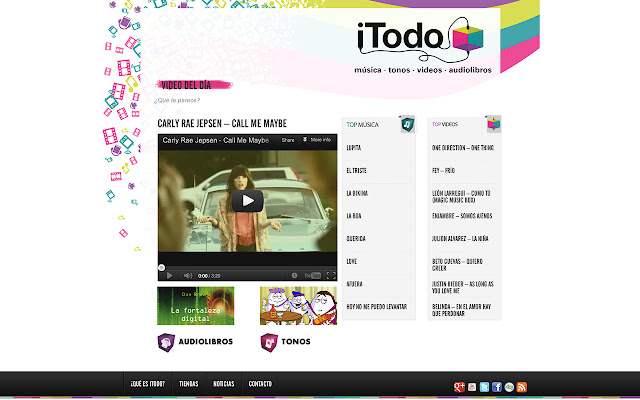Open Fey – Frío video

click(443, 171)
